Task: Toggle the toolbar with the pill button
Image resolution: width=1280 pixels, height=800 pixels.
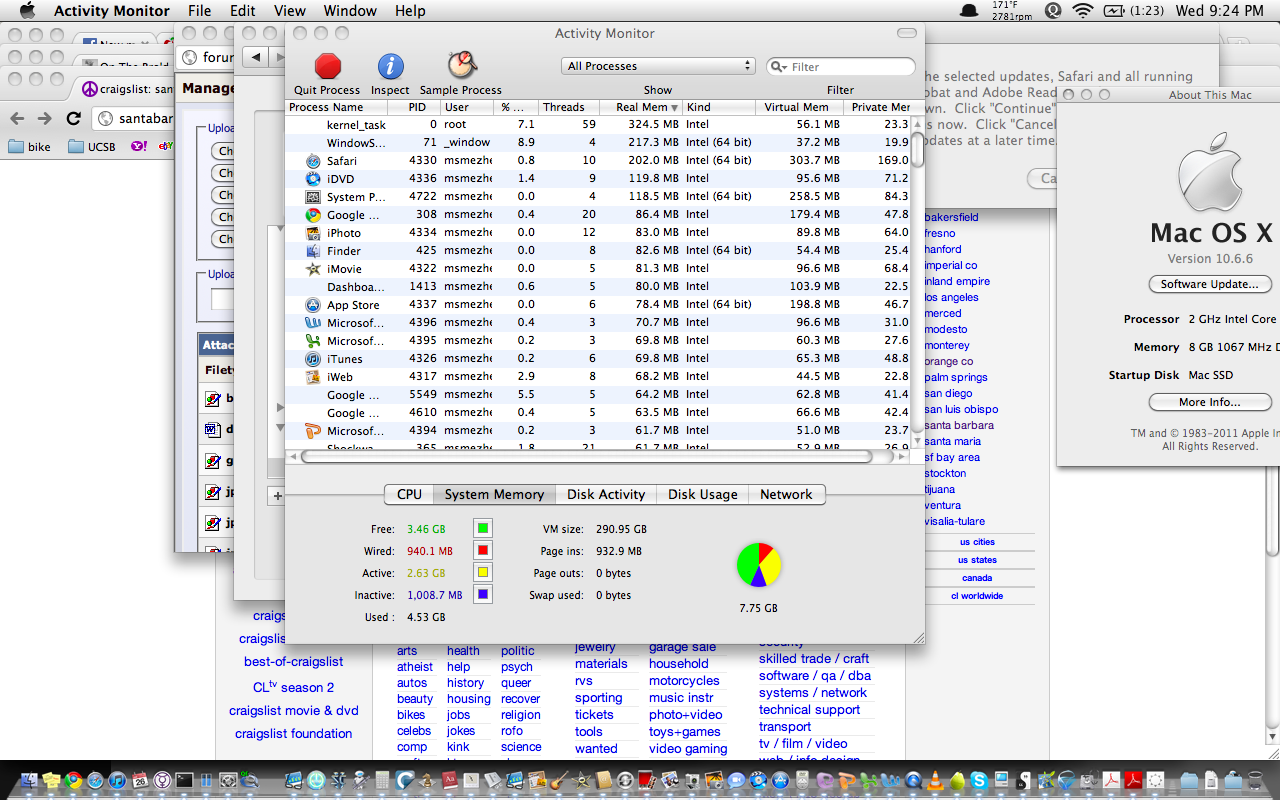Action: click(906, 33)
